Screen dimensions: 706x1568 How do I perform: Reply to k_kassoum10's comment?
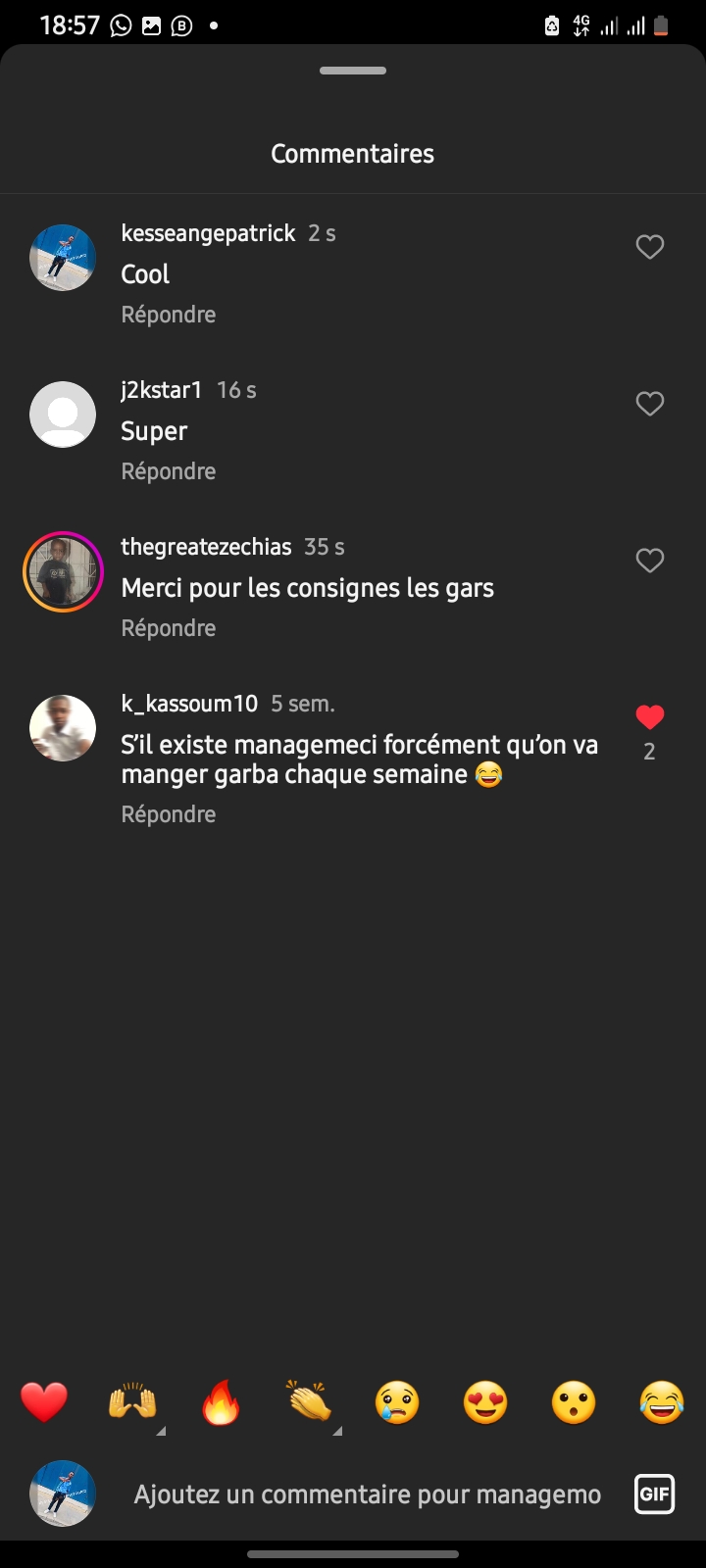coord(169,814)
